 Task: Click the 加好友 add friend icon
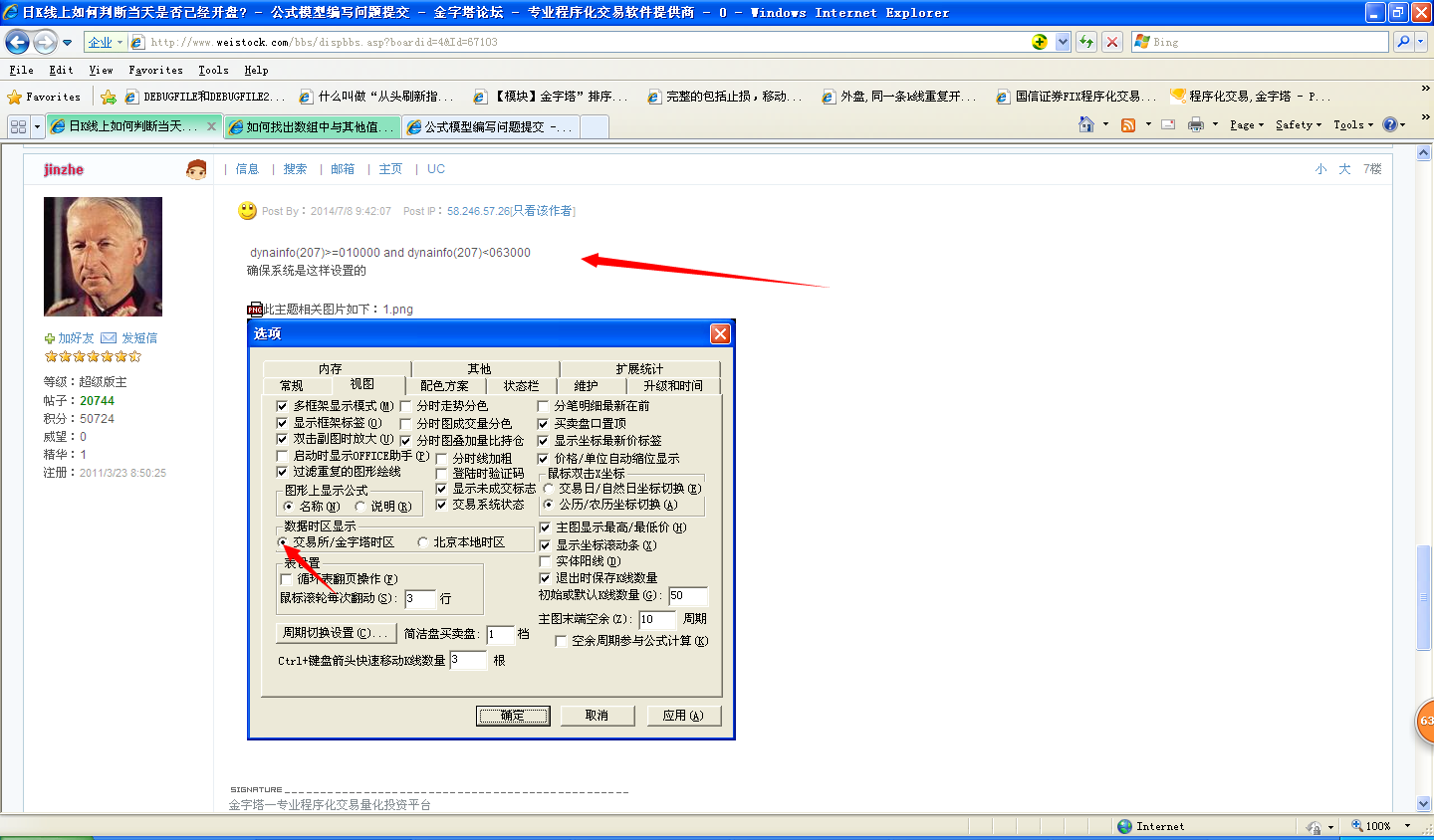pos(50,338)
